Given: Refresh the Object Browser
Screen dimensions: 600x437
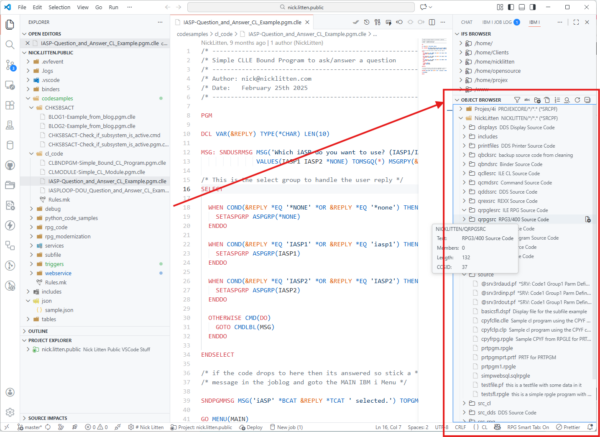Looking at the screenshot, I should point(578,100).
